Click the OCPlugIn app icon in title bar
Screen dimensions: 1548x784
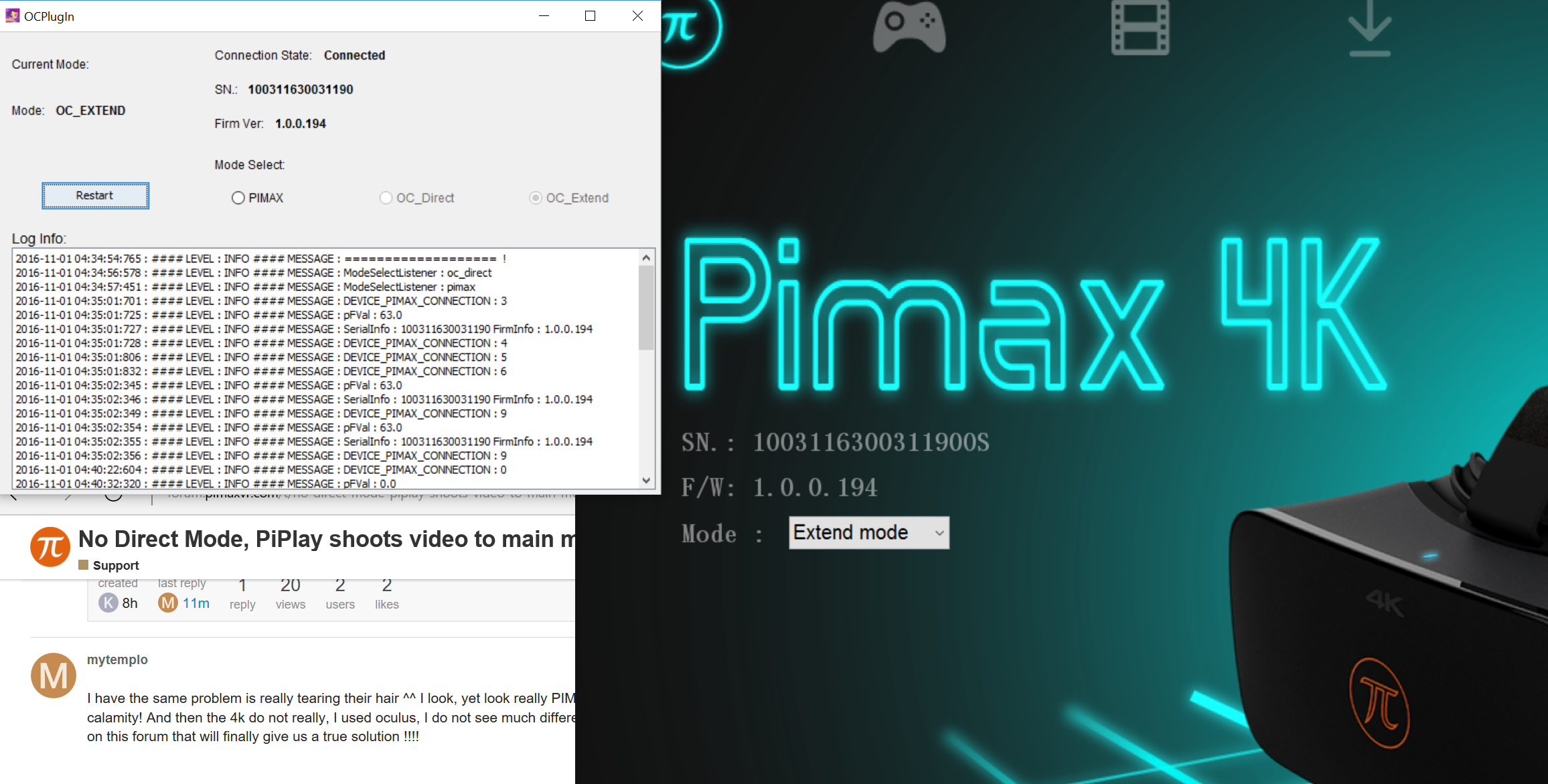tap(13, 15)
